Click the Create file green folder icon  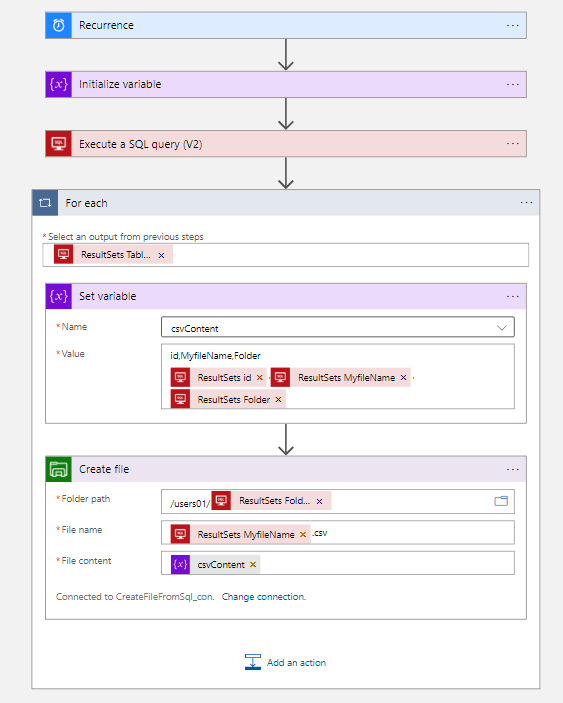pyautogui.click(x=59, y=469)
